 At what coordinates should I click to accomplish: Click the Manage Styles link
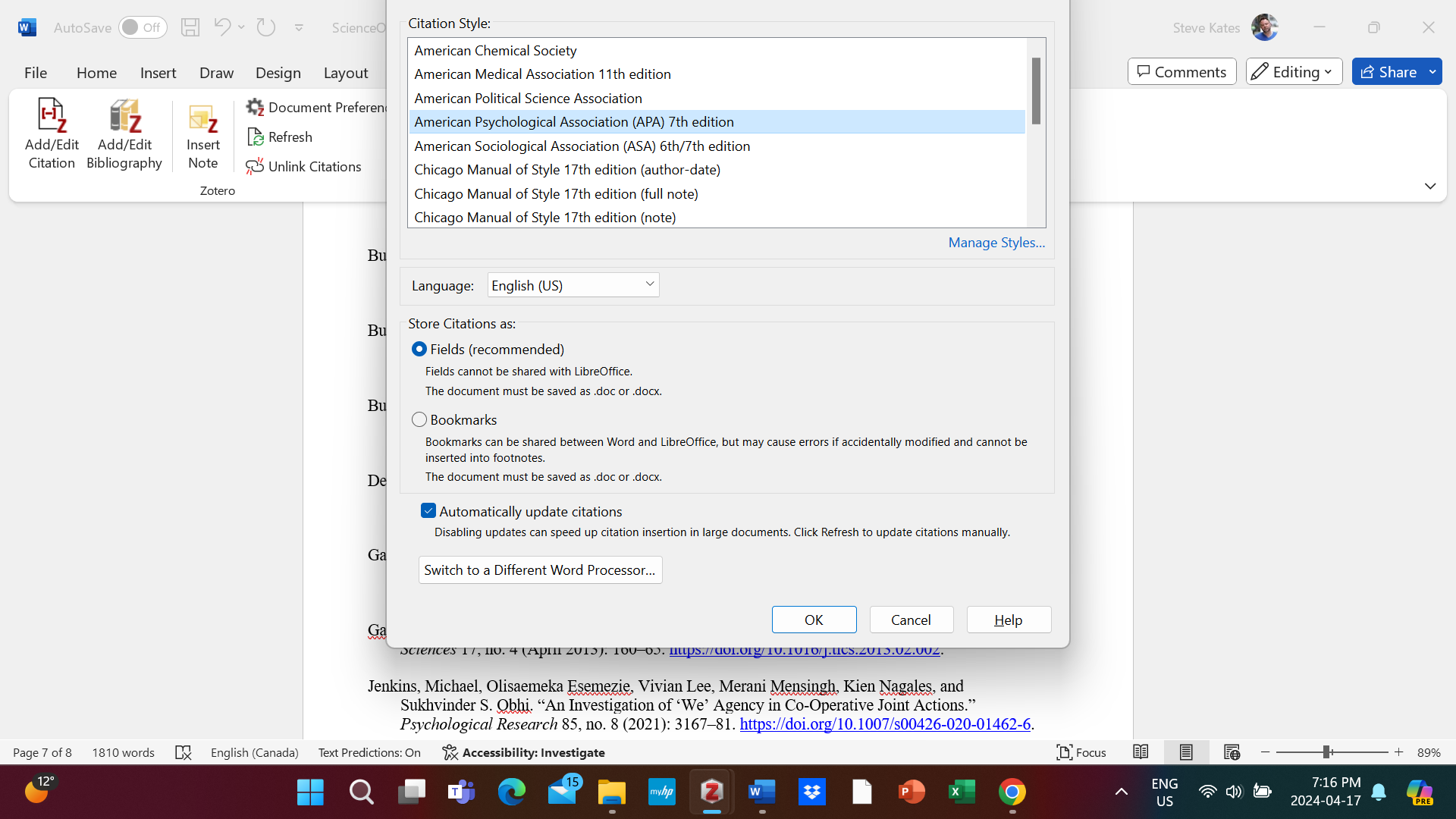tap(996, 243)
